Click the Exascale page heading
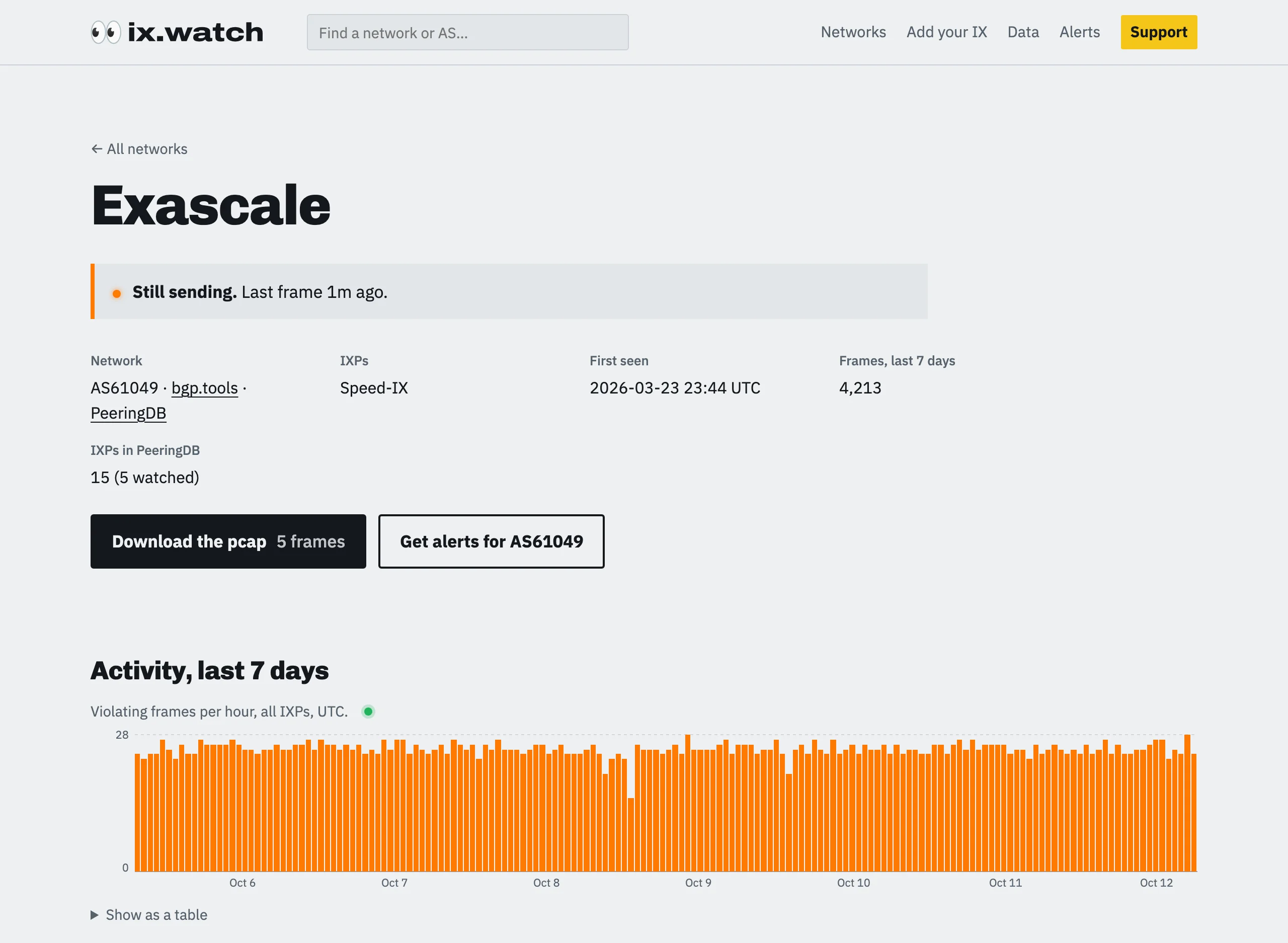This screenshot has width=1288, height=943. pos(211,205)
